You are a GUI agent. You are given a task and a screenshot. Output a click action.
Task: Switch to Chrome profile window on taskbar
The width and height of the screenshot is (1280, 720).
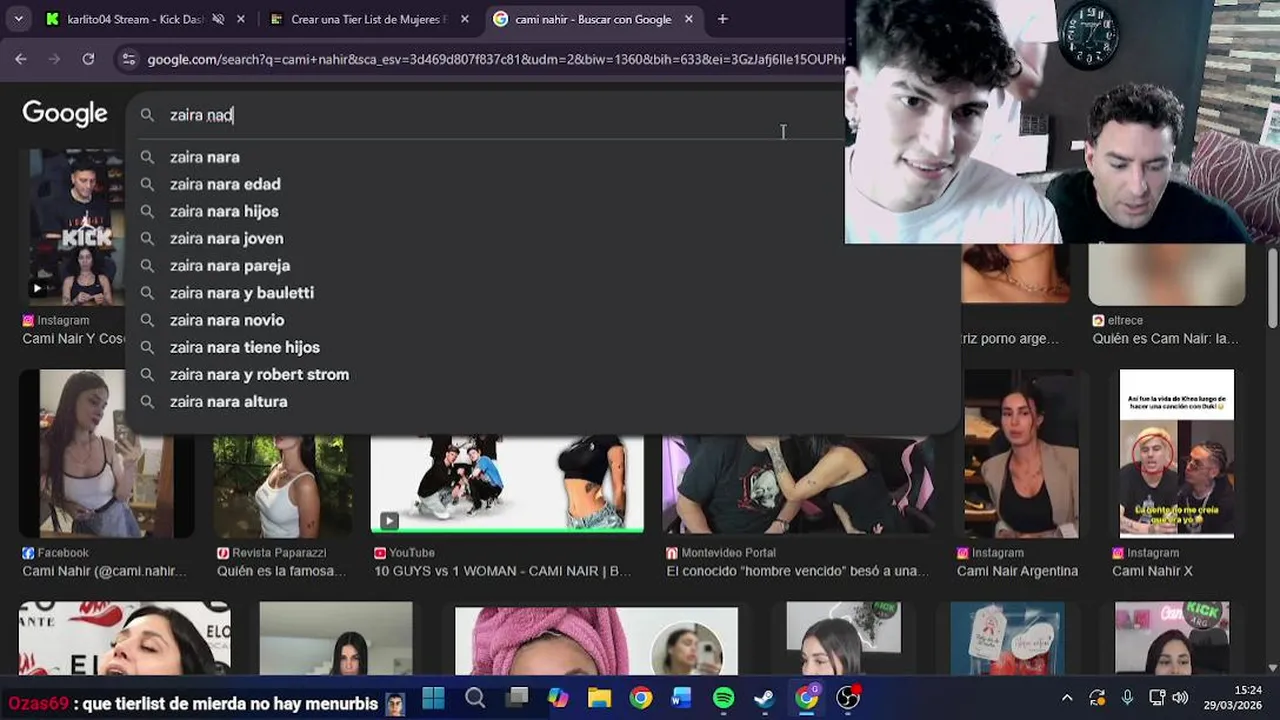coord(806,698)
